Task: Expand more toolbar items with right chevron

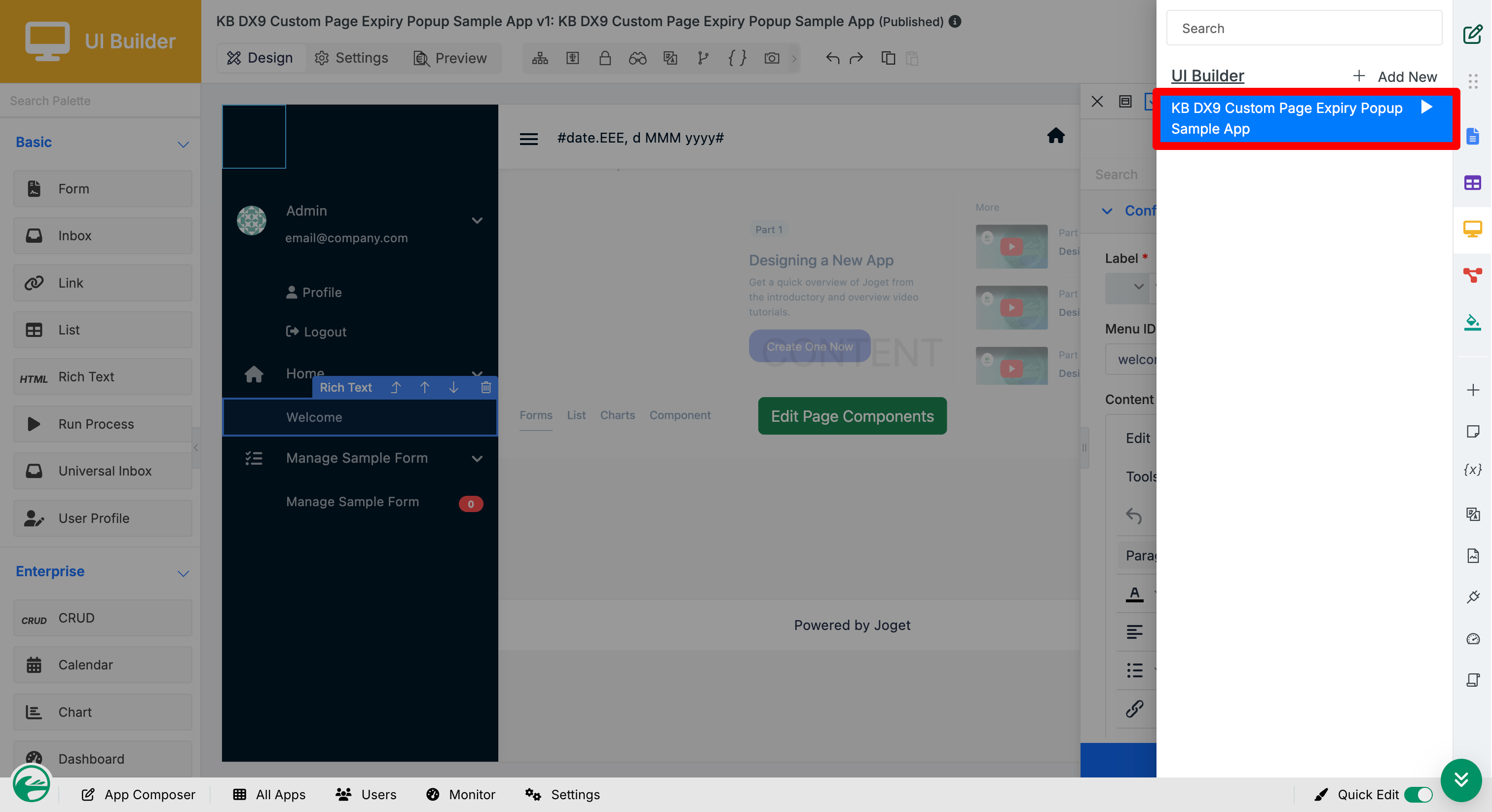Action: pos(794,59)
